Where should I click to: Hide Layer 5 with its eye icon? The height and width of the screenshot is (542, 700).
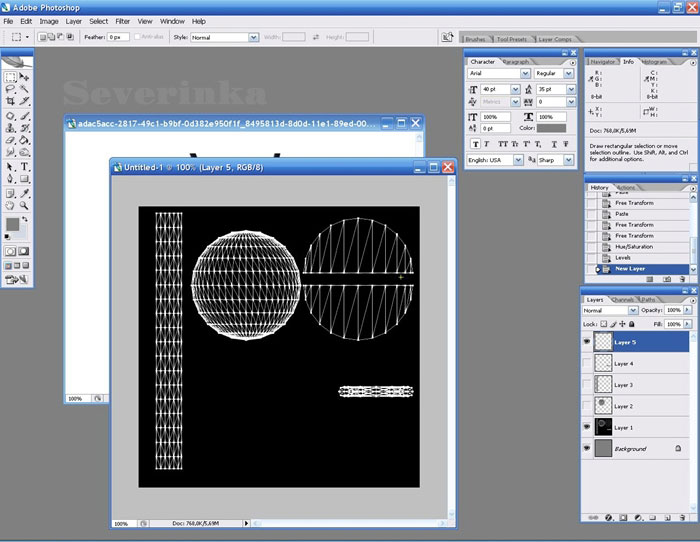pyautogui.click(x=588, y=342)
